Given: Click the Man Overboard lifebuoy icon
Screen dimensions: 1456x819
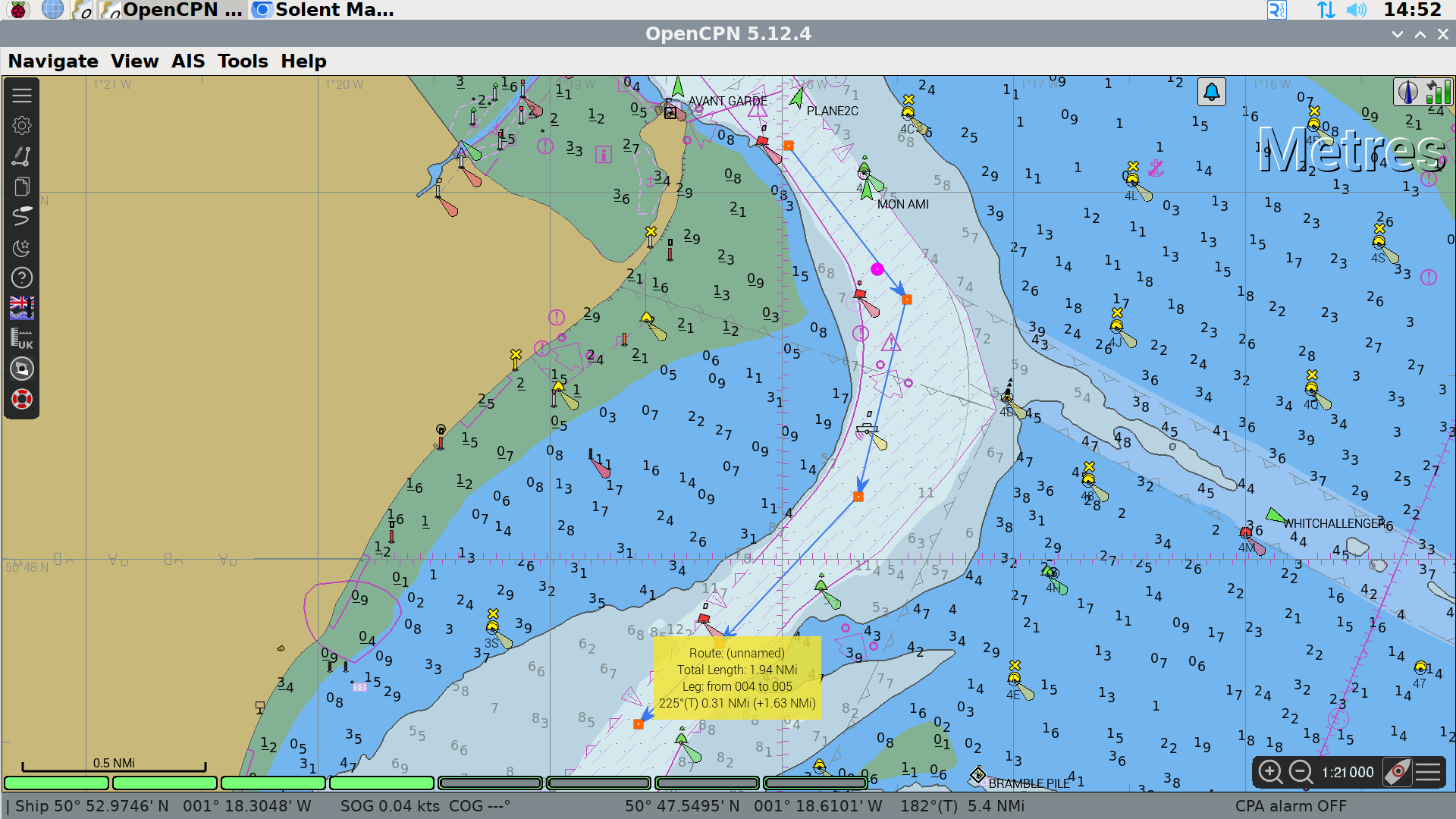Looking at the screenshot, I should click(22, 399).
